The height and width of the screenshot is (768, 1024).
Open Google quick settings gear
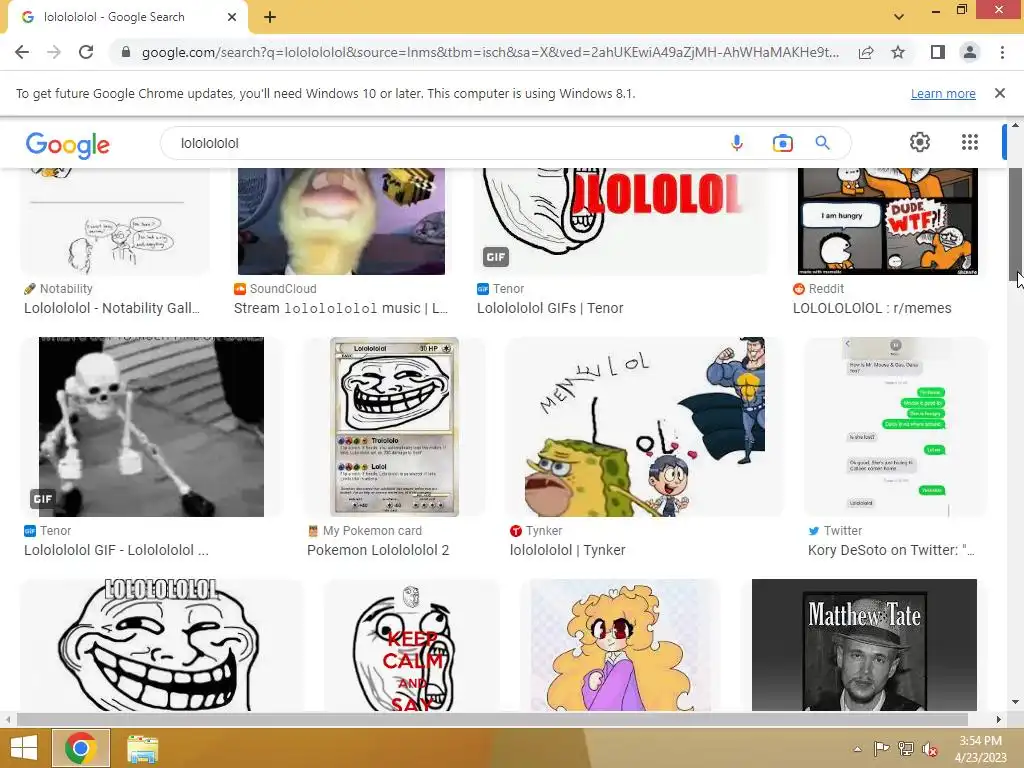tap(920, 142)
